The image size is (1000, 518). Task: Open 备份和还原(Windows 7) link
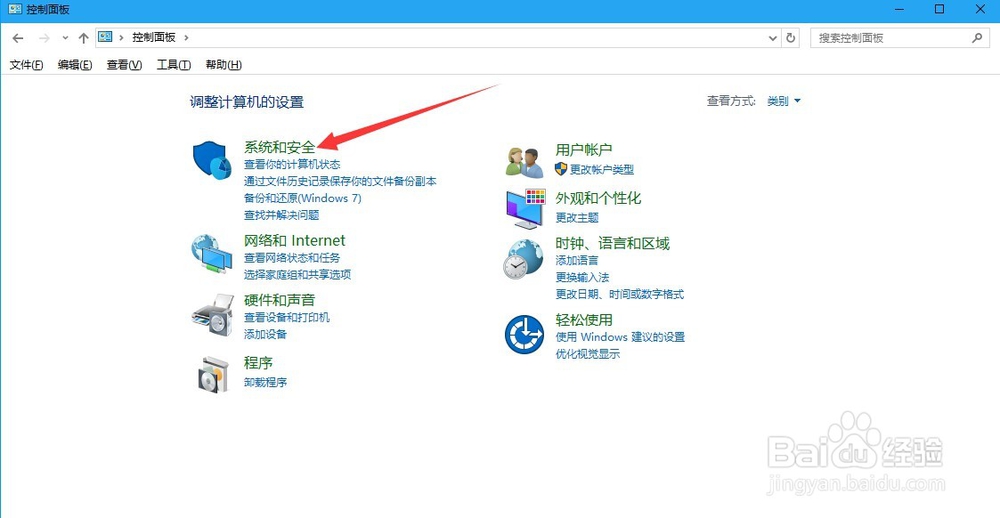(x=302, y=198)
